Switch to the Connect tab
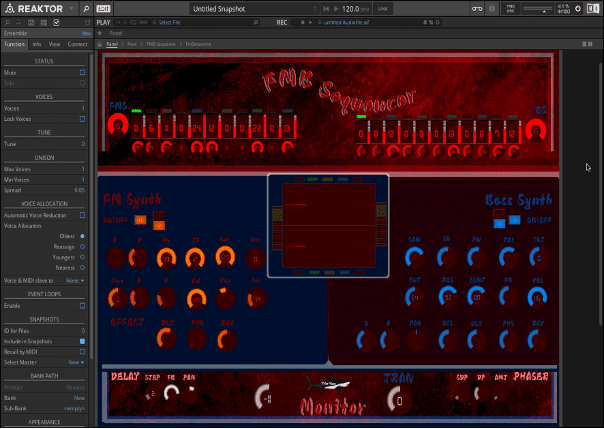This screenshot has width=604, height=429. tap(77, 44)
